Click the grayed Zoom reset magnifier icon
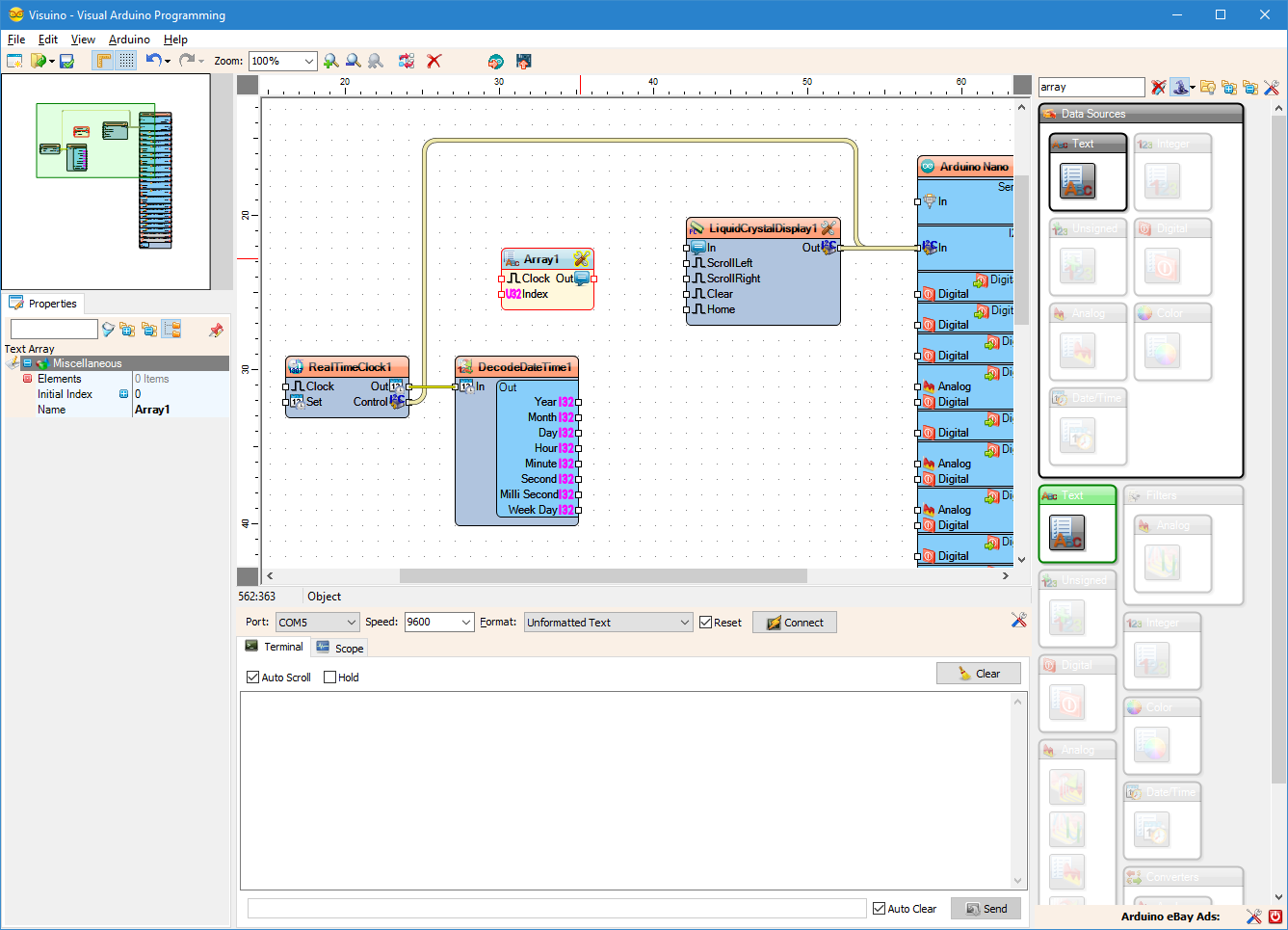 [x=376, y=61]
